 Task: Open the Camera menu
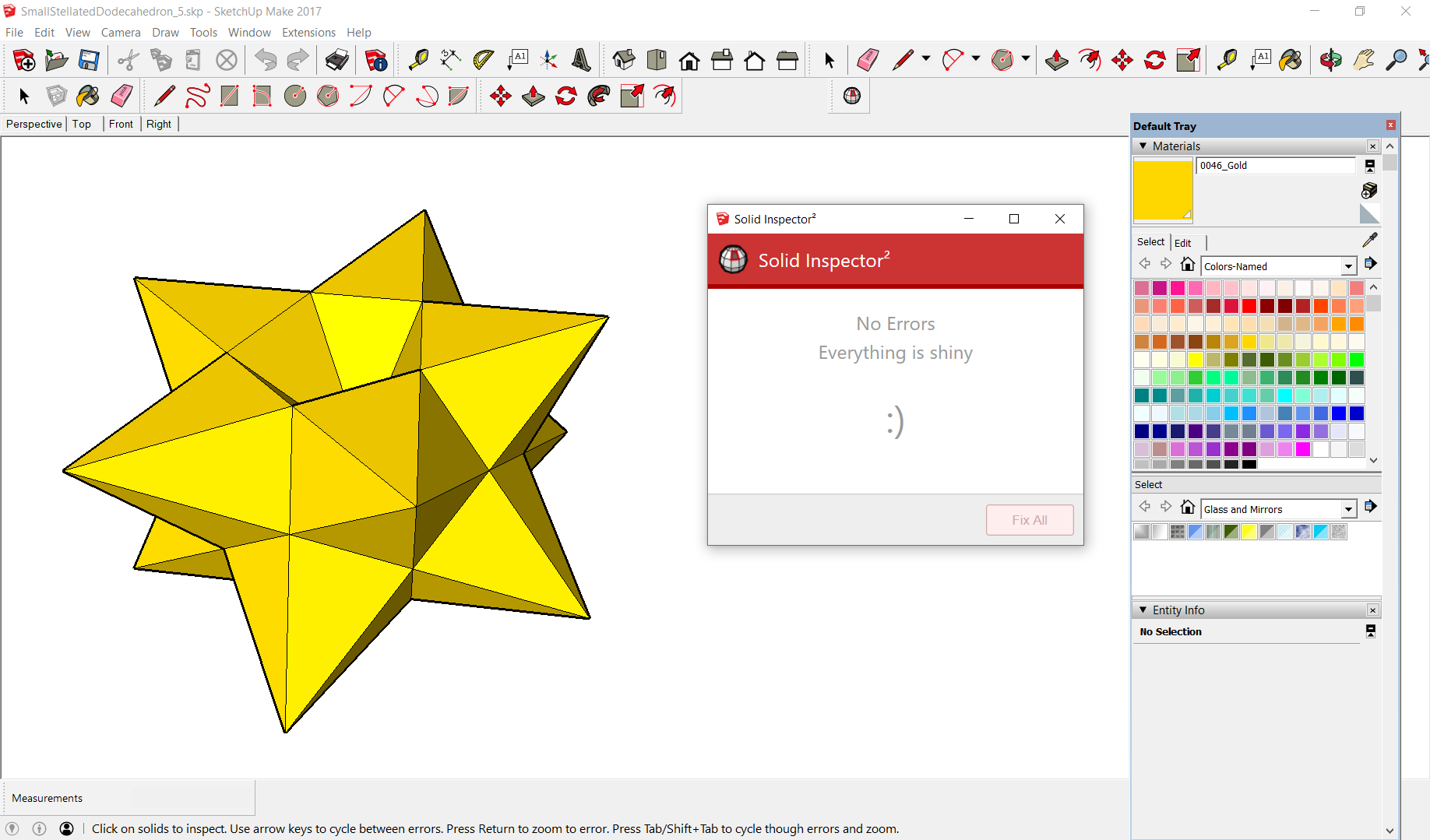point(121,33)
